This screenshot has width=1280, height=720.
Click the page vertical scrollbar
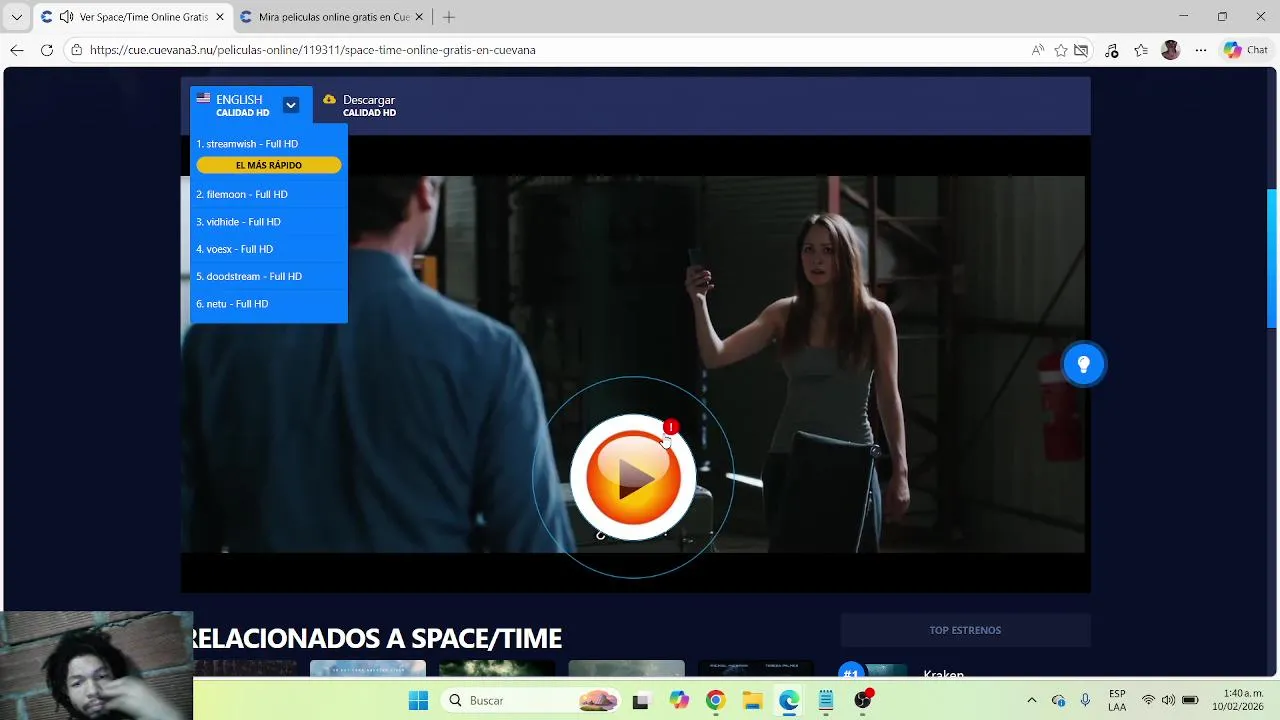click(x=1272, y=258)
